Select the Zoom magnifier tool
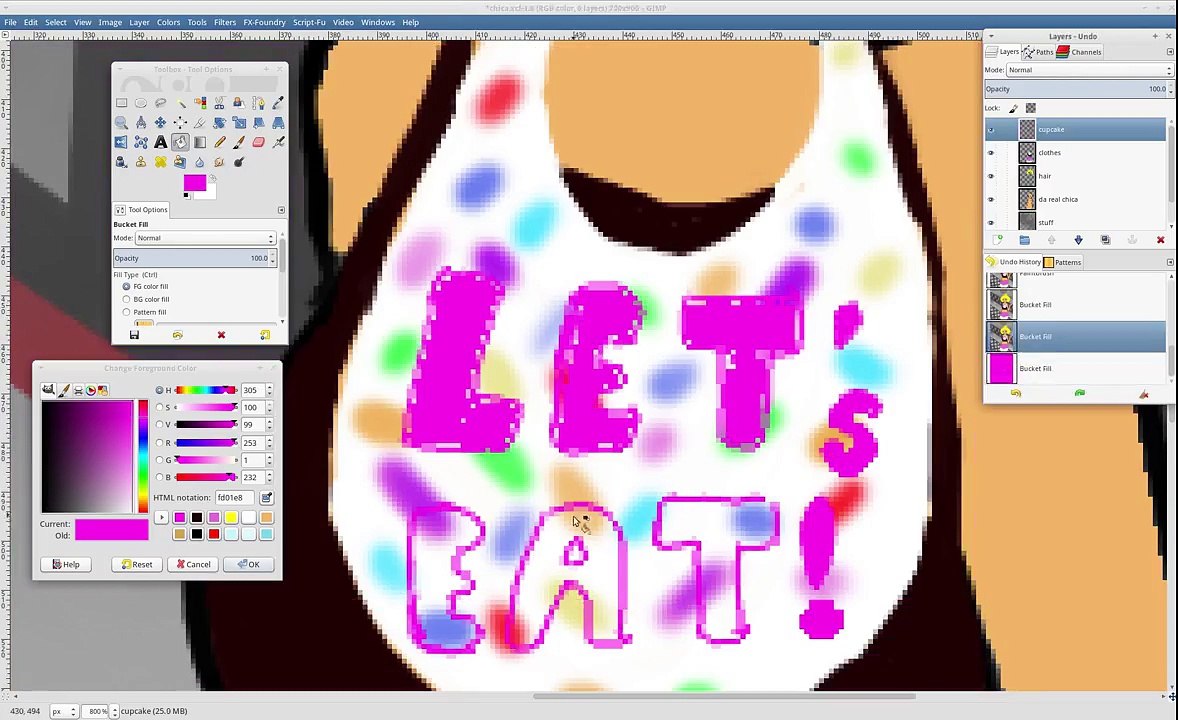Image resolution: width=1178 pixels, height=720 pixels. (121, 123)
